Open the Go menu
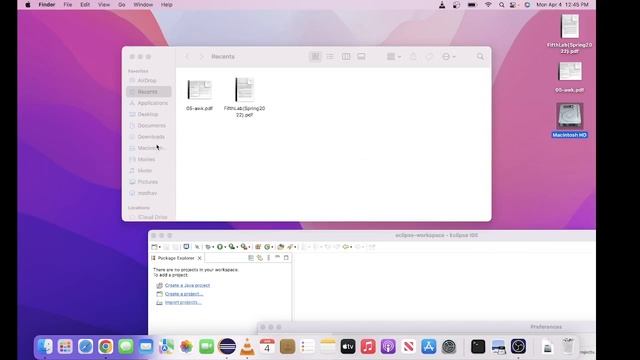 (x=122, y=5)
